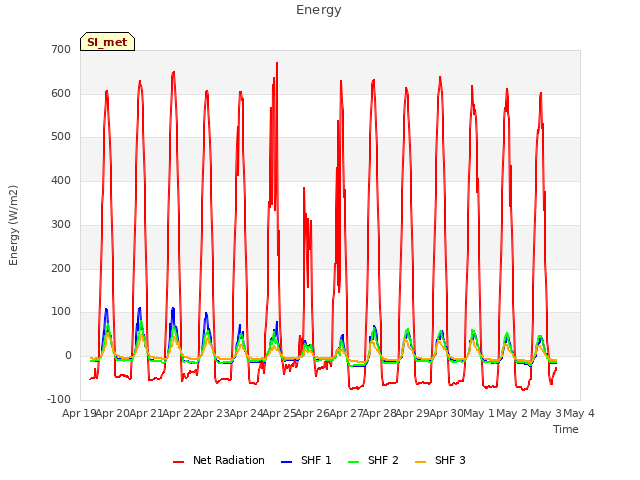The image size is (640, 480).
Task: Click the Apr 24 x-axis tick label
Action: coord(246,413)
